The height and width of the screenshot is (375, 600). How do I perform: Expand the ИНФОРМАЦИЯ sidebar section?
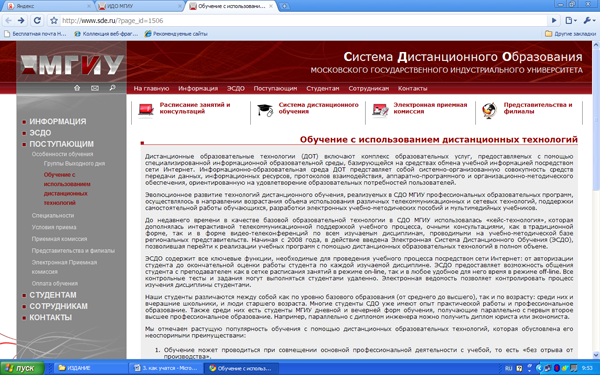[58, 121]
